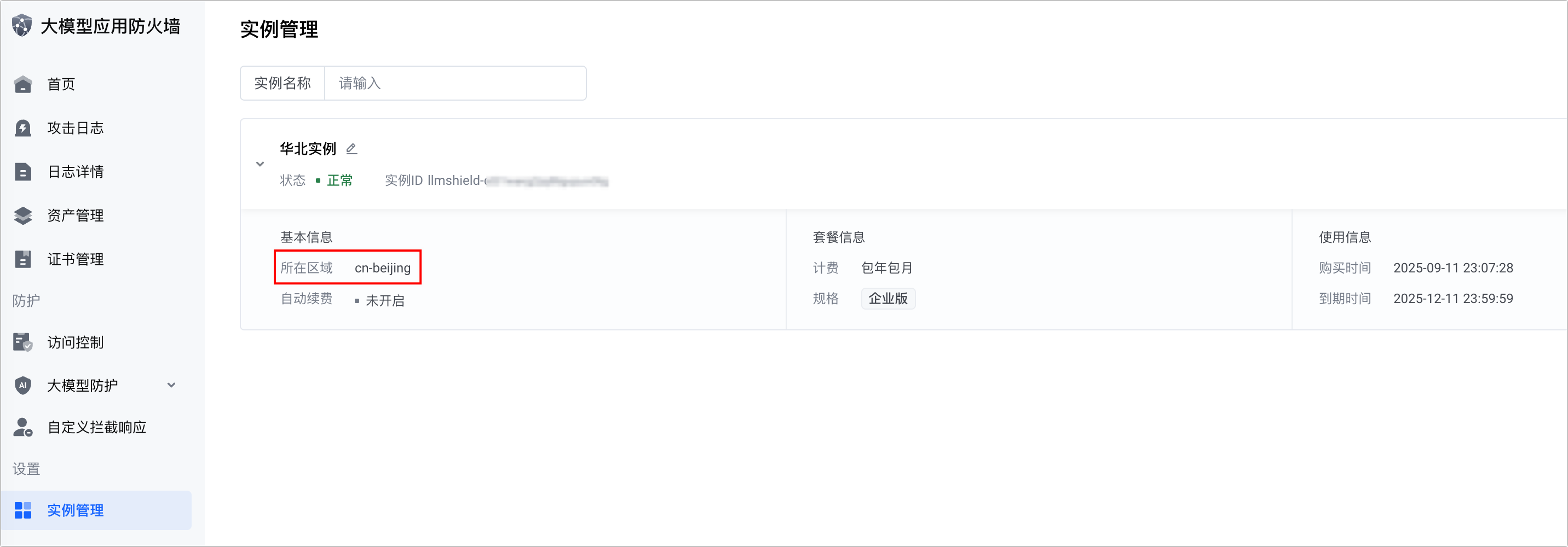Click the 所在区域 label
The width and height of the screenshot is (1568, 547).
pos(306,267)
